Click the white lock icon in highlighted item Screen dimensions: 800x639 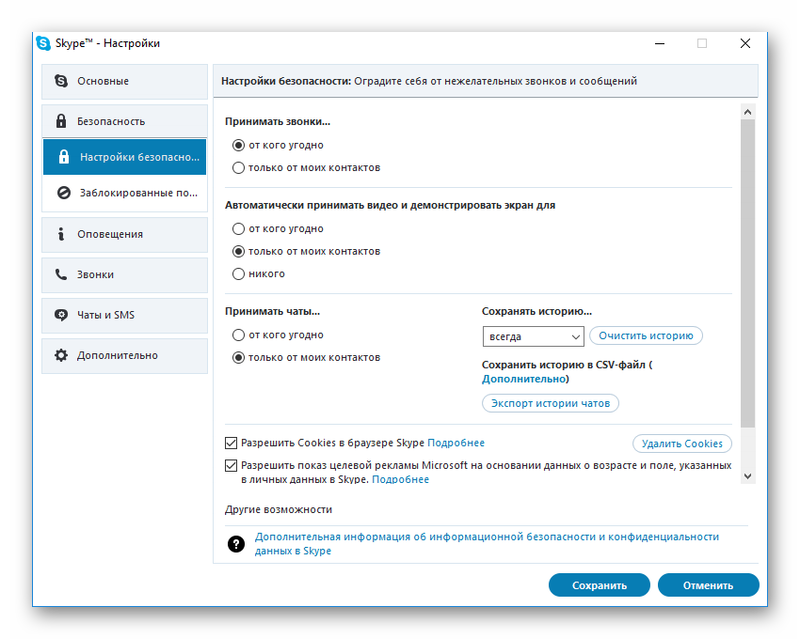tap(64, 157)
